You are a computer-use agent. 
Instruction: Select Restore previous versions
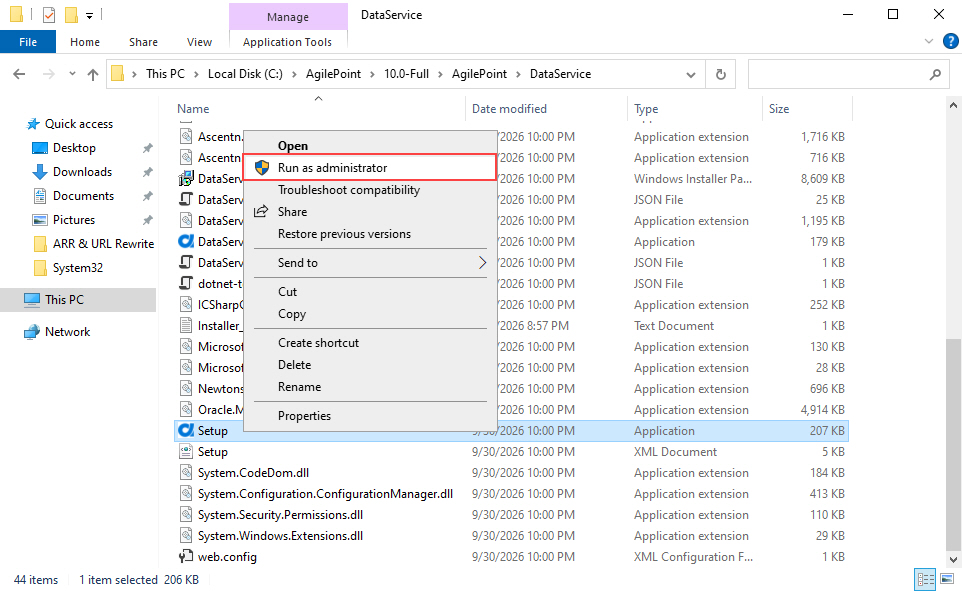[369, 234]
